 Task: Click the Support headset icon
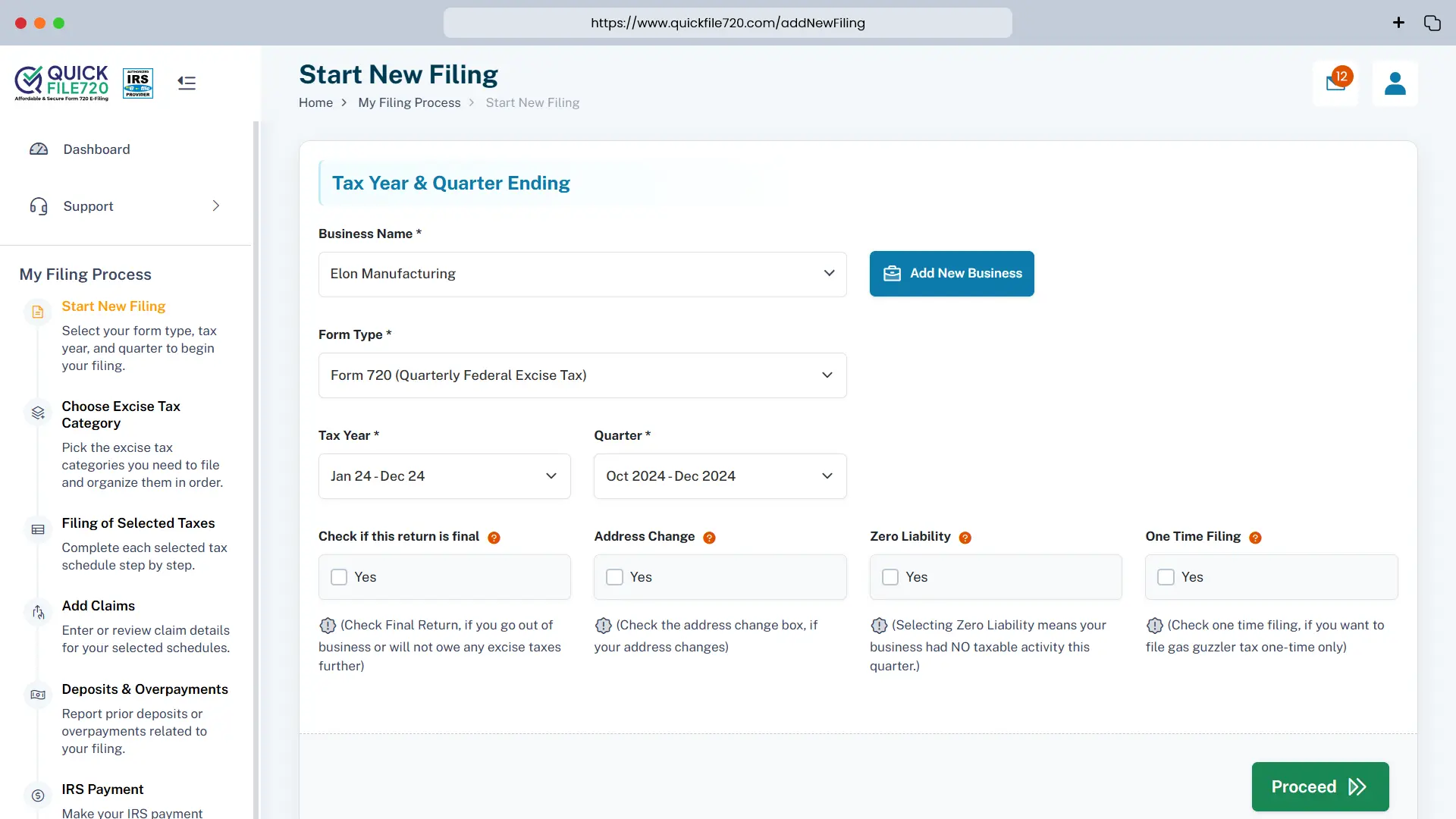coord(39,206)
